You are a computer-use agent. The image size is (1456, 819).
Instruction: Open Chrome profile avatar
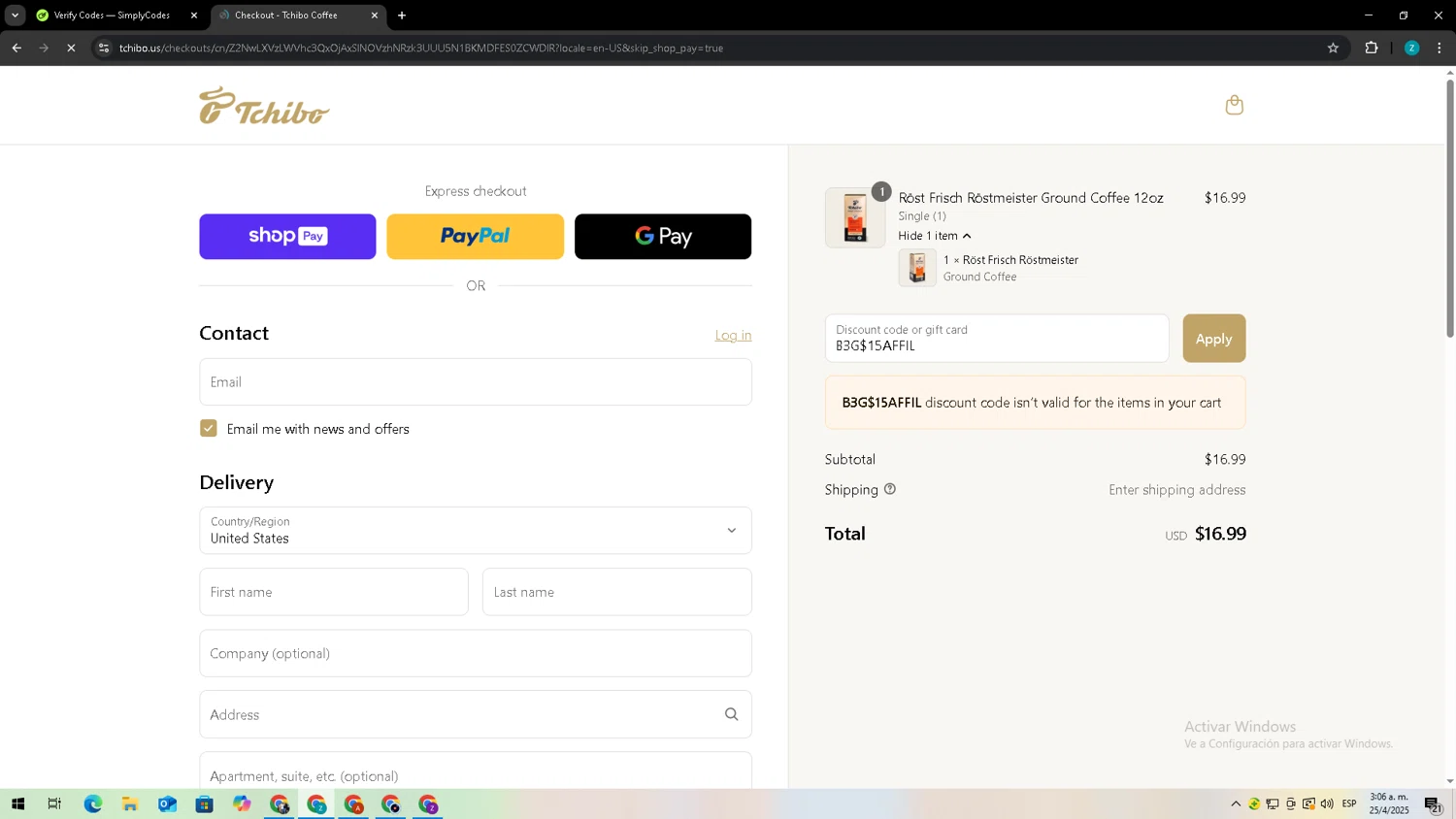click(1411, 48)
